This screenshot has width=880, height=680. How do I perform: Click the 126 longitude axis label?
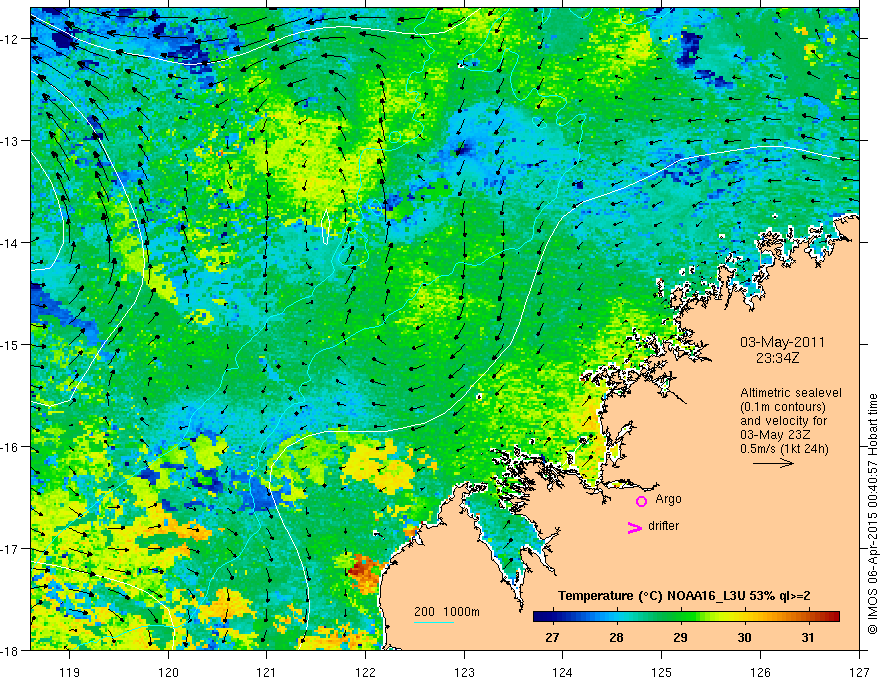pyautogui.click(x=760, y=672)
